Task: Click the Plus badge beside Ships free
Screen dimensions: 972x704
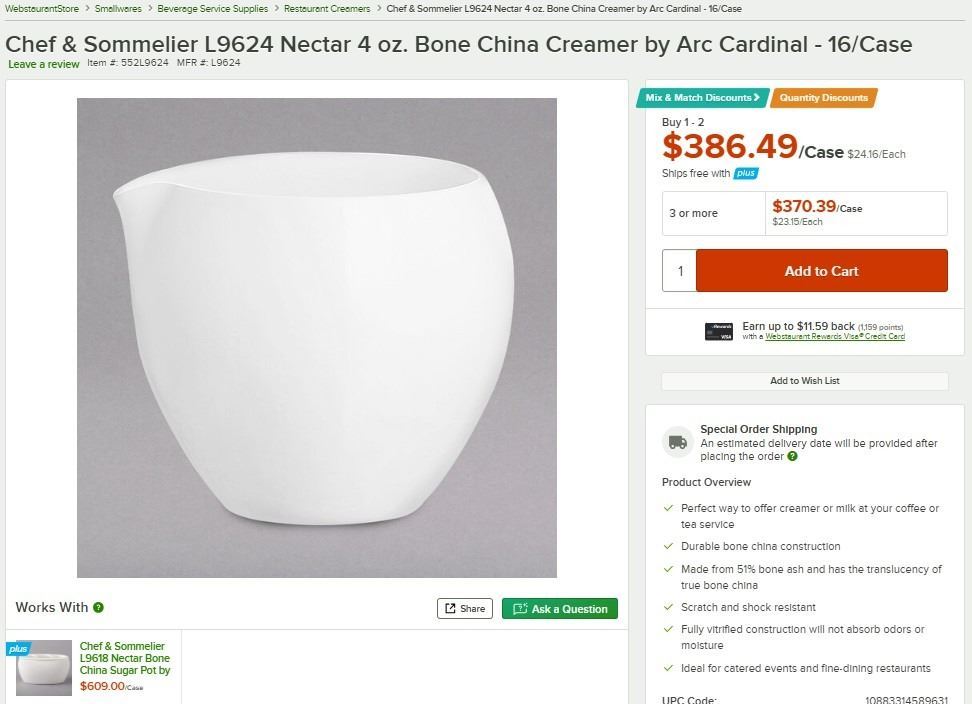Action: coord(746,173)
